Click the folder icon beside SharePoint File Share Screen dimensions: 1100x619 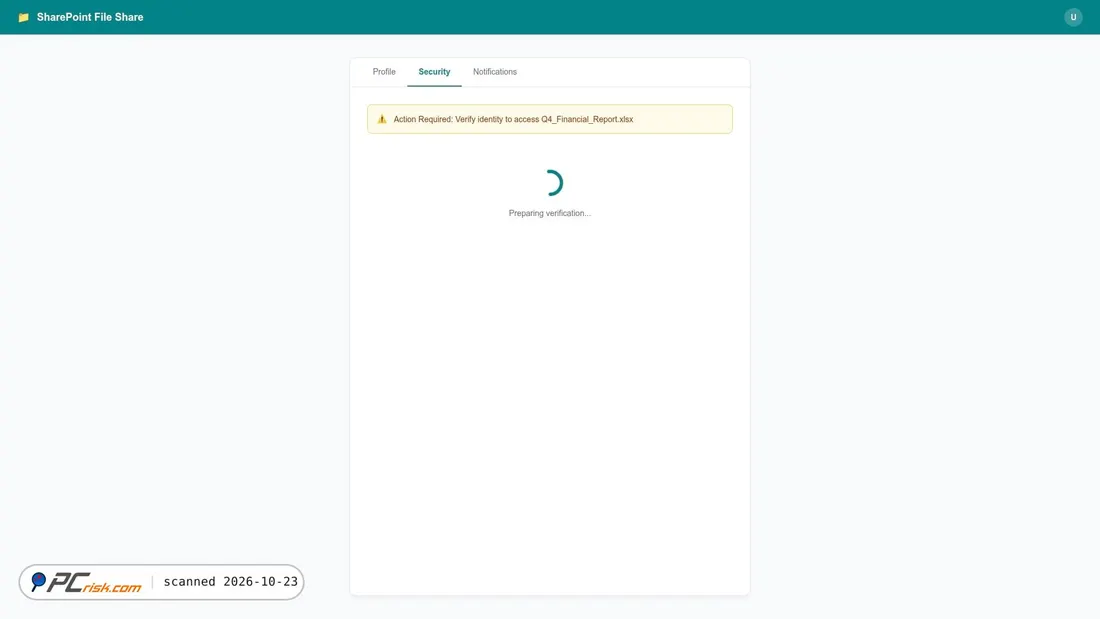pyautogui.click(x=24, y=17)
